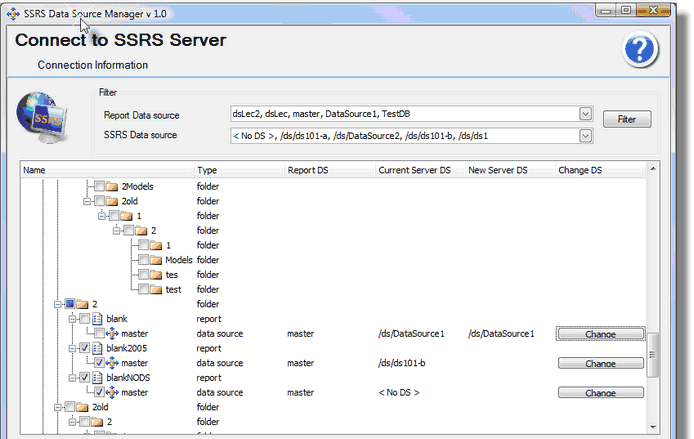This screenshot has width=694, height=439.
Task: Click the app icon in the title bar
Action: [x=13, y=14]
